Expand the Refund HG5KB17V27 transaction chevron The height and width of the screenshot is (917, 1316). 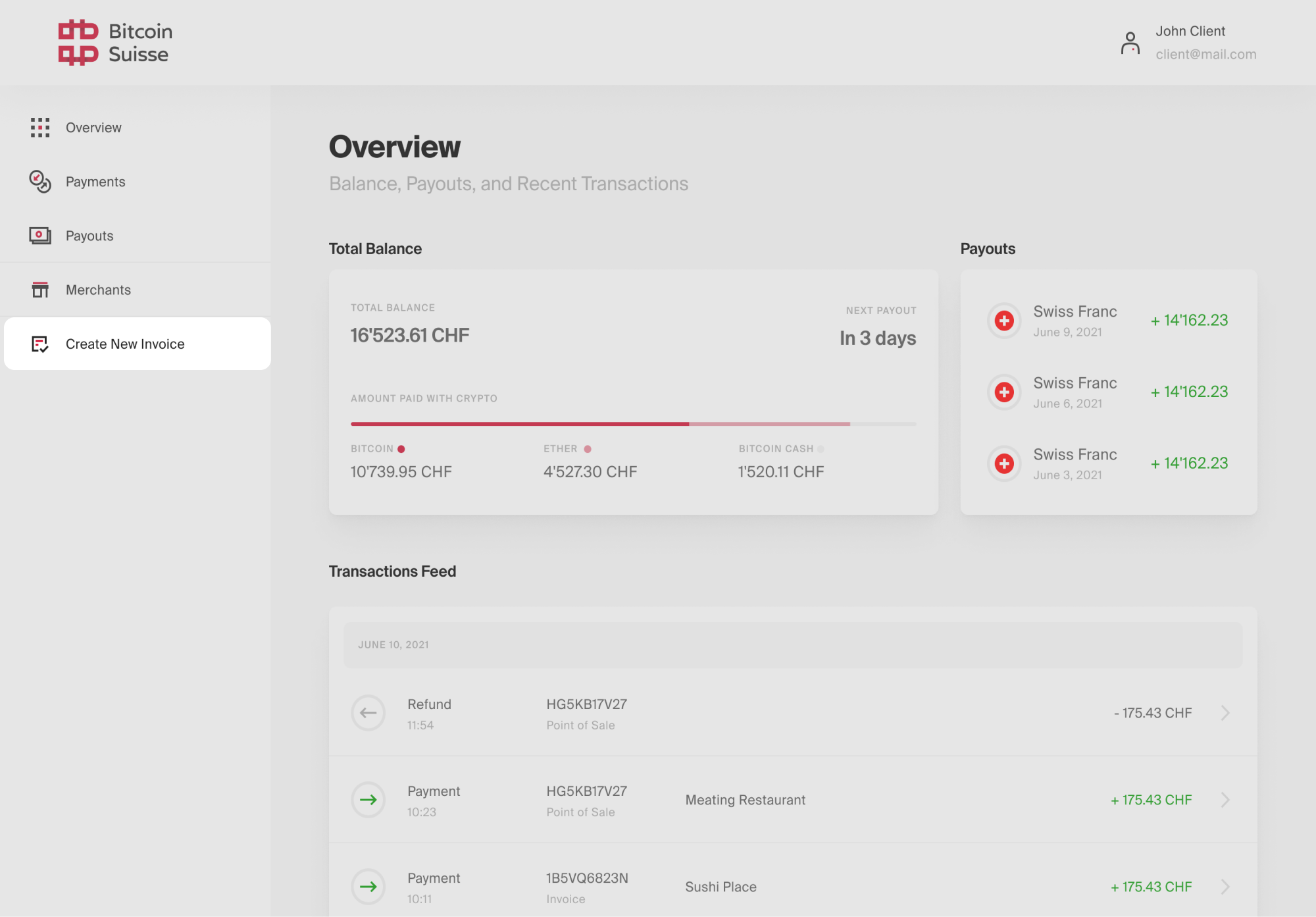click(1225, 712)
